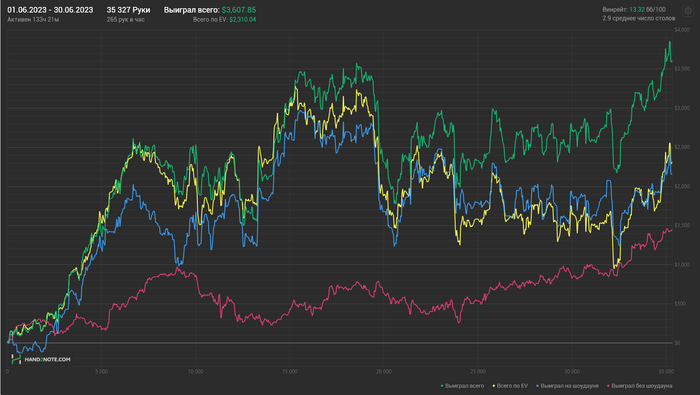Click the $2,500 y-axis label
The image size is (700, 395).
click(x=682, y=147)
